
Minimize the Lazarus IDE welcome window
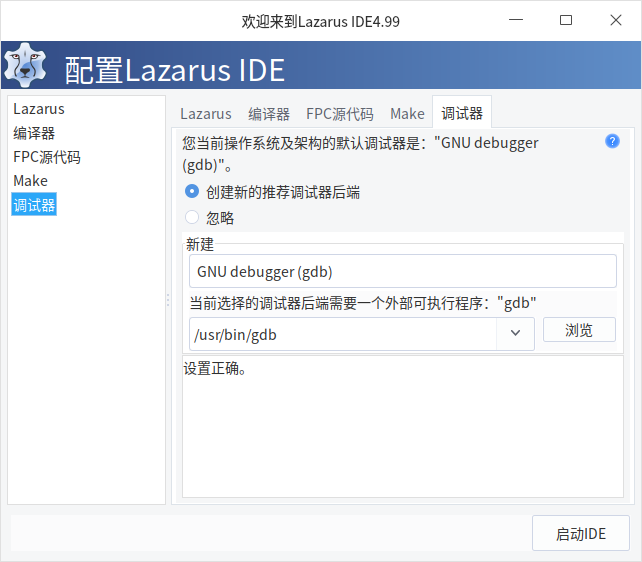click(x=516, y=20)
